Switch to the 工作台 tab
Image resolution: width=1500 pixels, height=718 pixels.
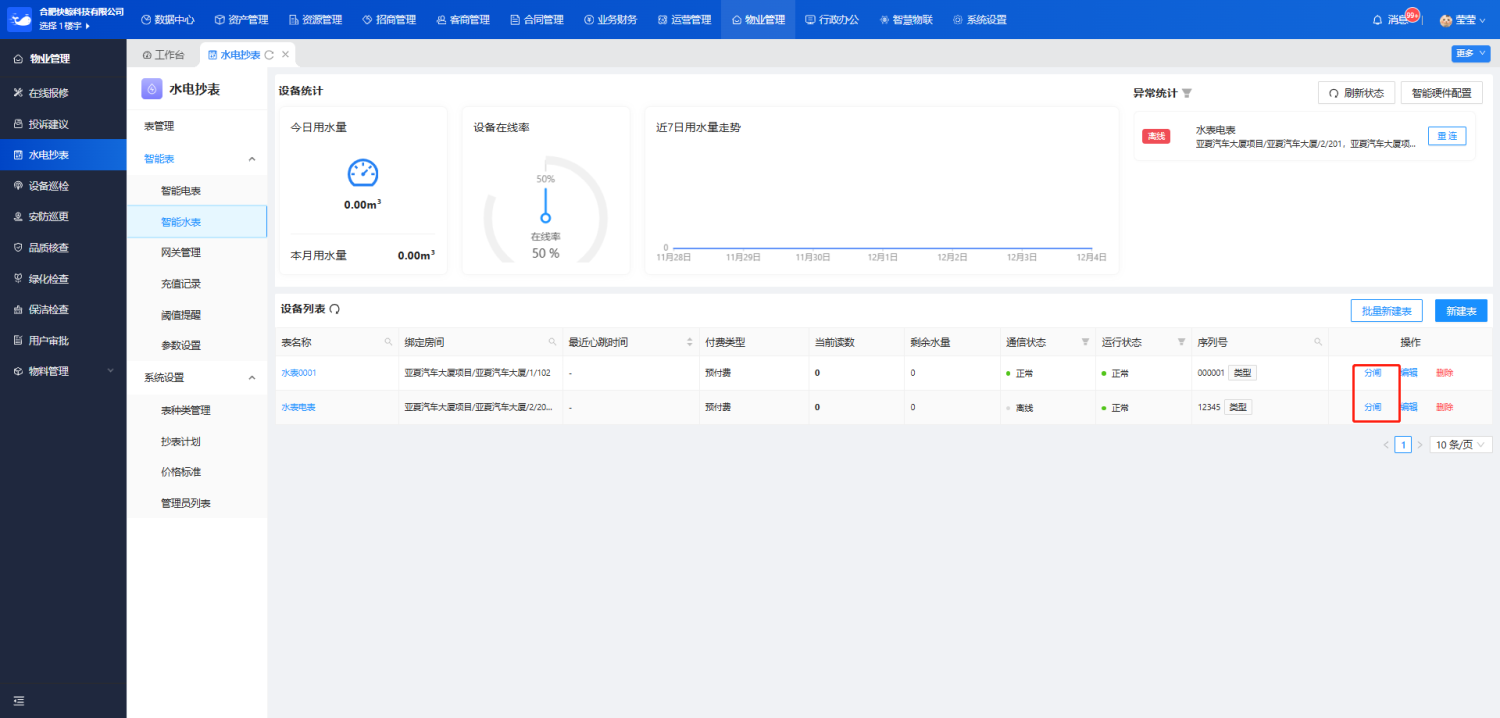pos(164,55)
